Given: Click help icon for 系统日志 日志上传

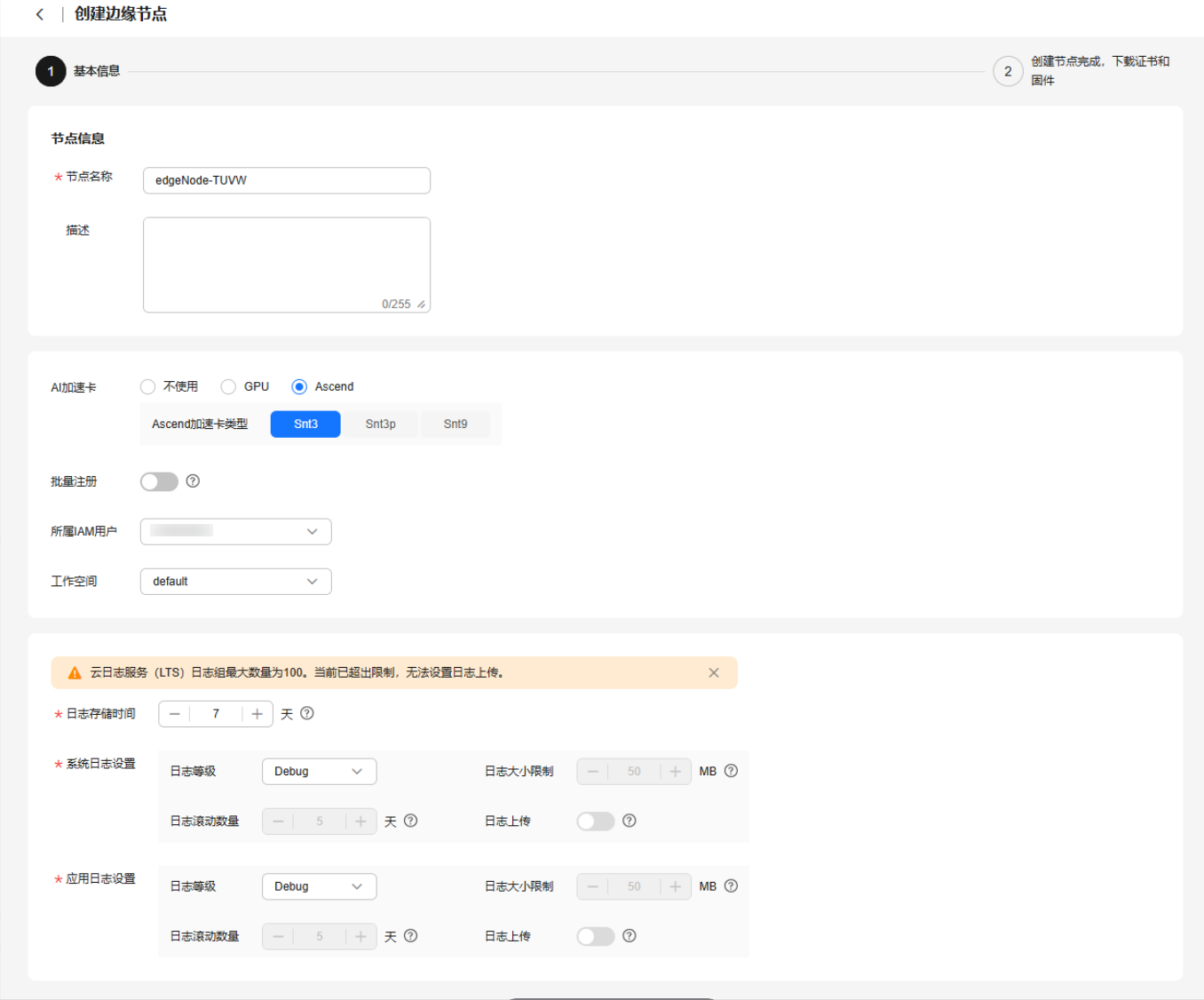Looking at the screenshot, I should click(630, 821).
